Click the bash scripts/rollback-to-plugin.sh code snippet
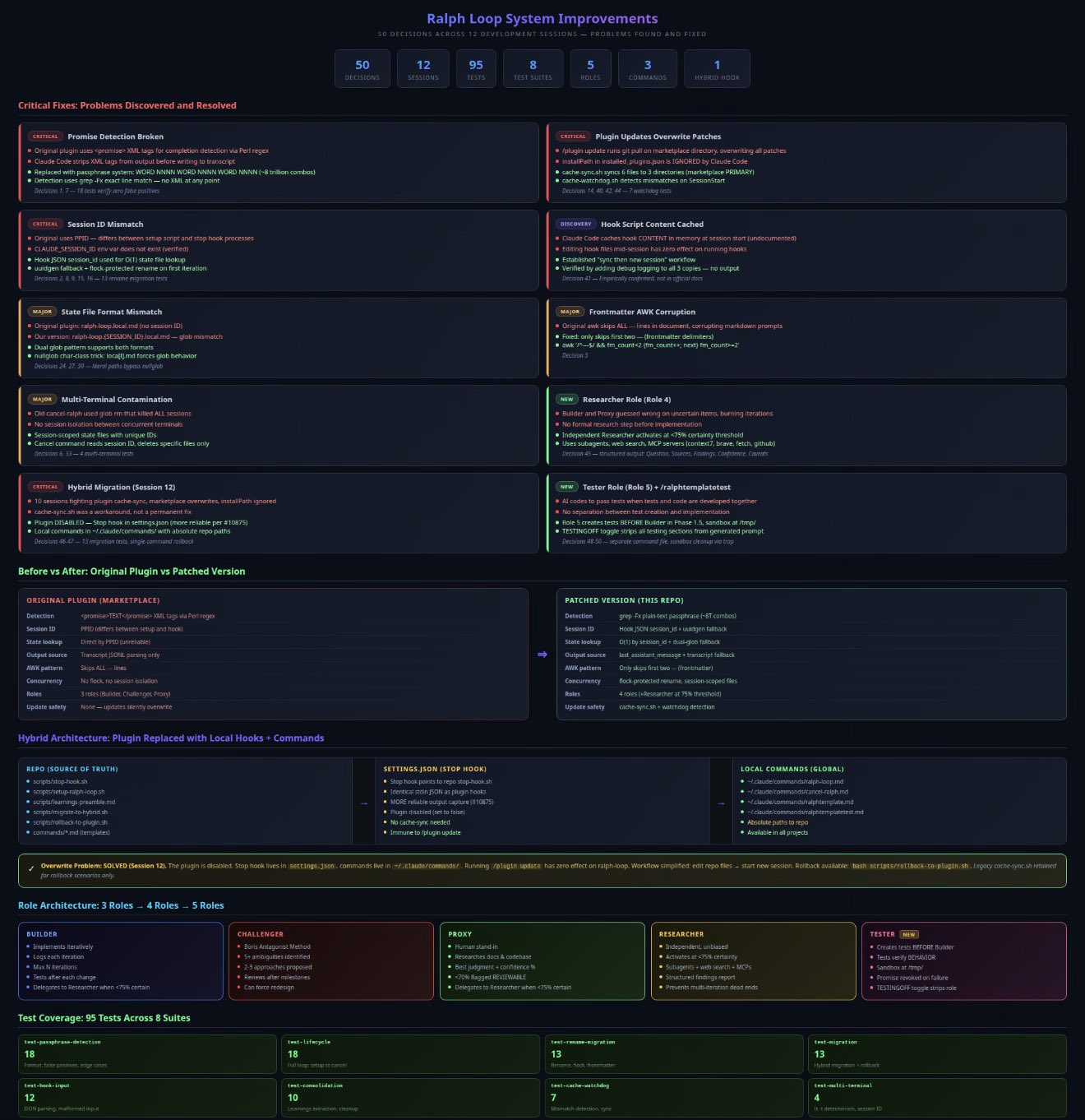Screen dimensions: 1085x1120 click(910, 866)
